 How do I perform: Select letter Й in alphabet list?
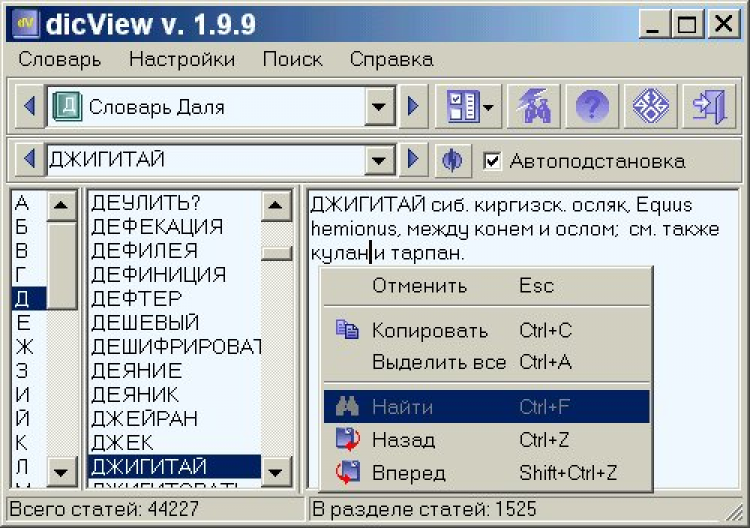[x=29, y=418]
